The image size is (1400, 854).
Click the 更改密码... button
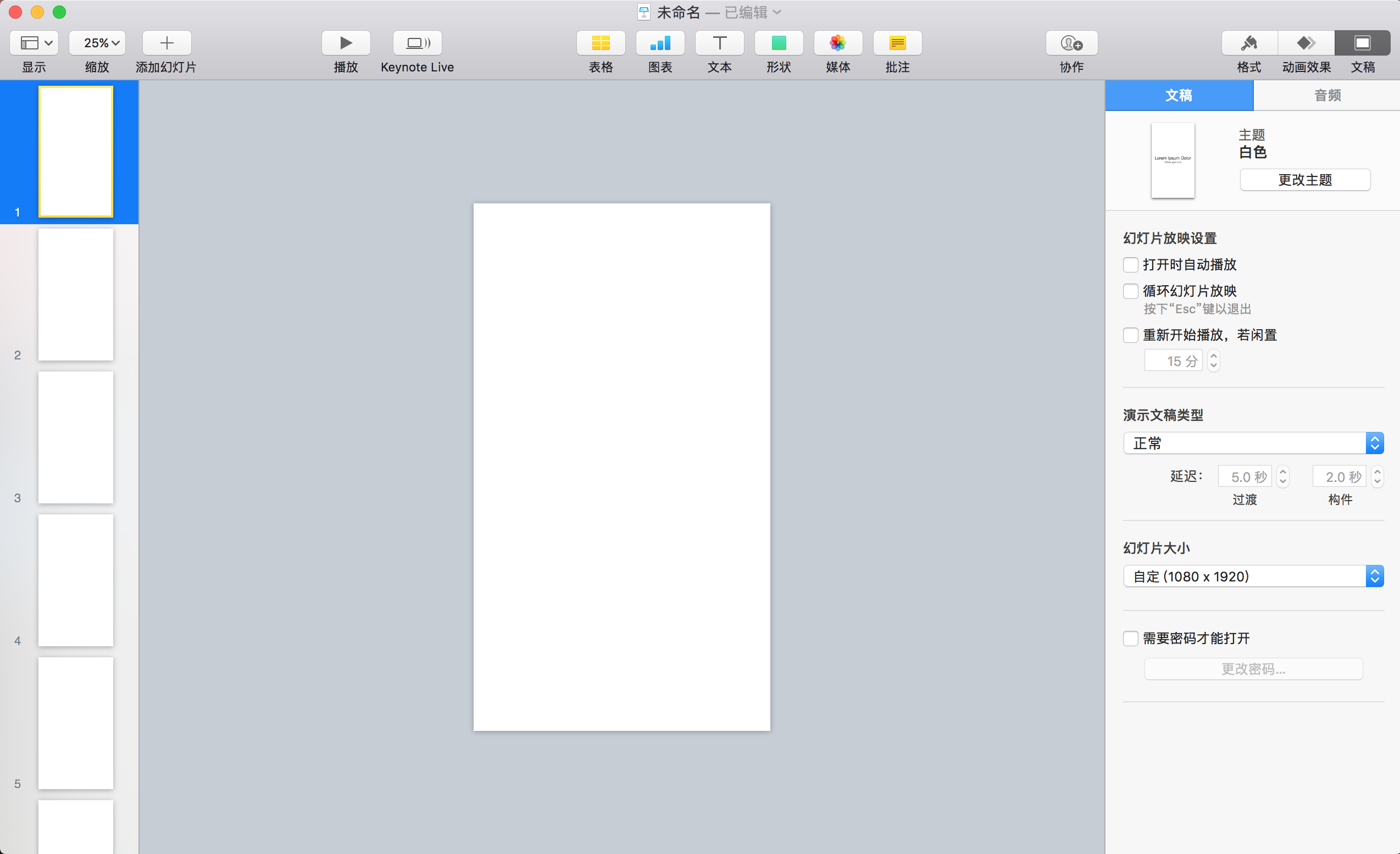1253,669
